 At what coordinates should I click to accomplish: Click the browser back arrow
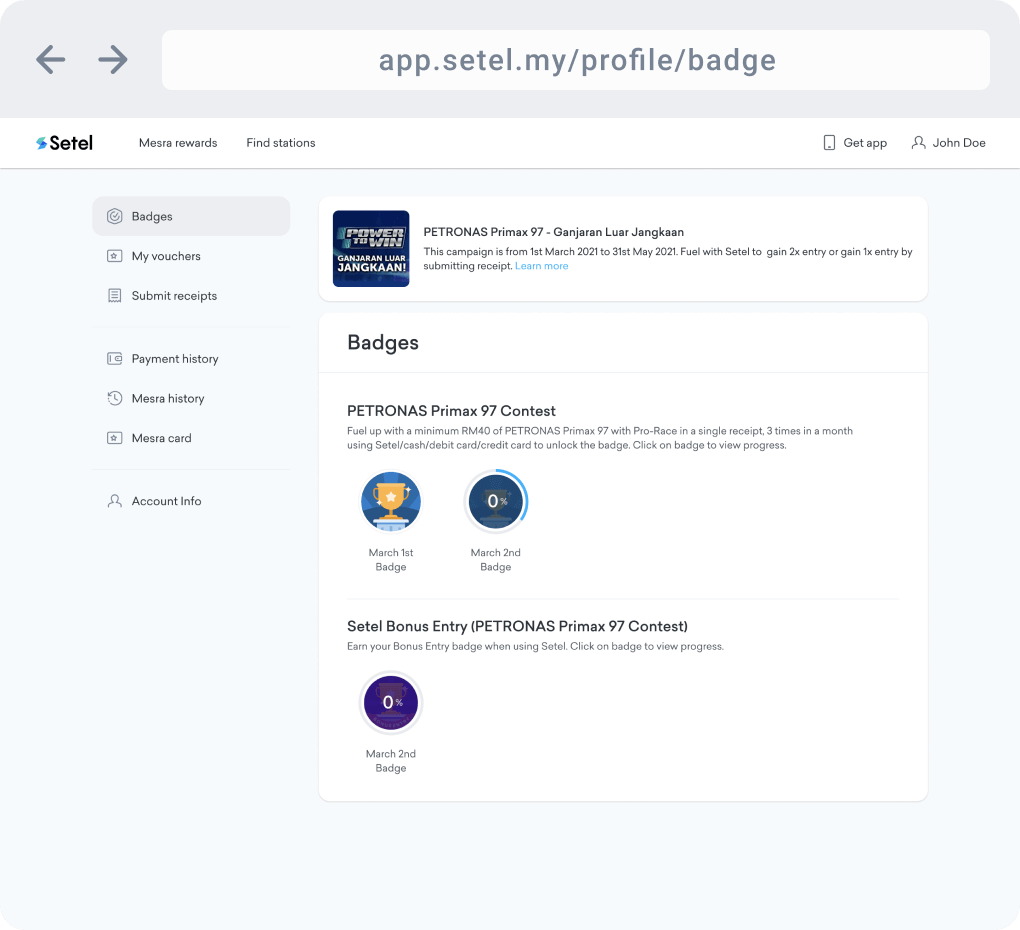pyautogui.click(x=51, y=60)
